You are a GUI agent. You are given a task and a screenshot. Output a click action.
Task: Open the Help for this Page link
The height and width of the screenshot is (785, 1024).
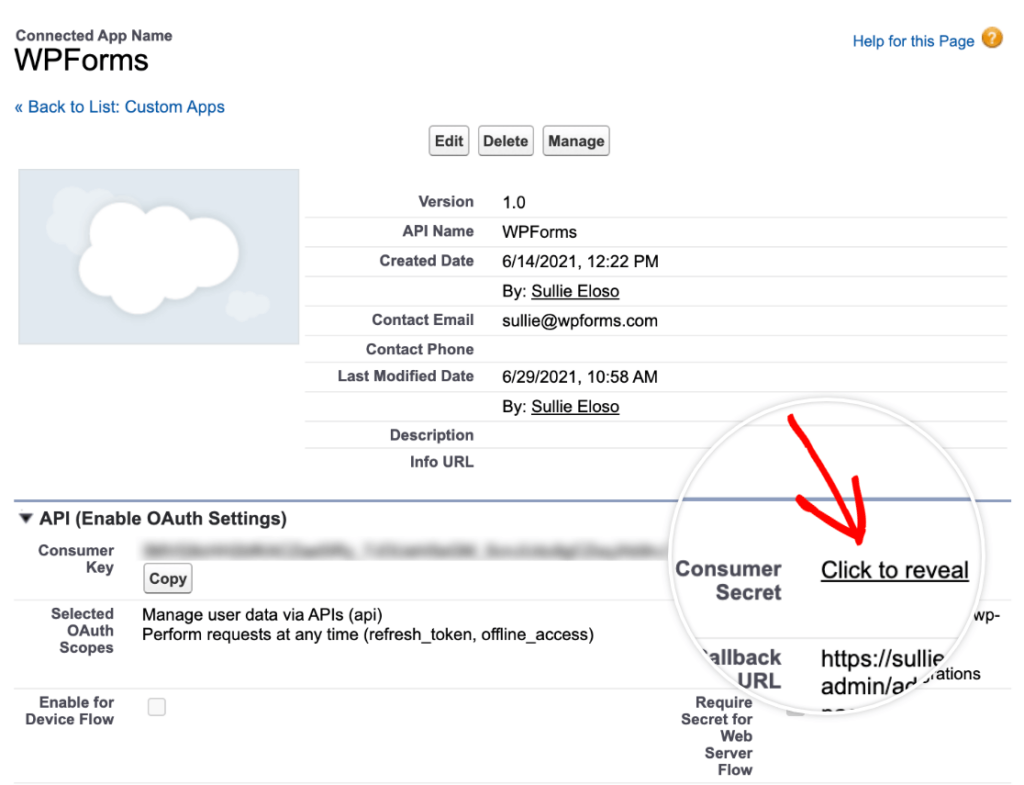tap(913, 40)
